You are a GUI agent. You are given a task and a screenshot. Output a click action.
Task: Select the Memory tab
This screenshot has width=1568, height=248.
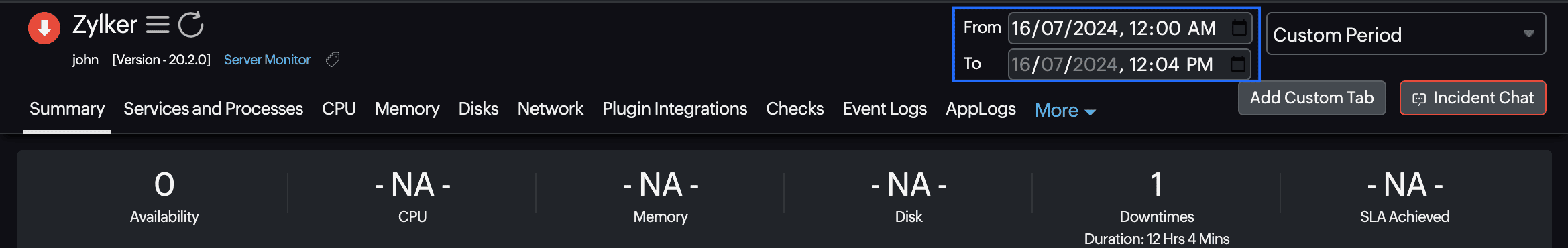[407, 109]
